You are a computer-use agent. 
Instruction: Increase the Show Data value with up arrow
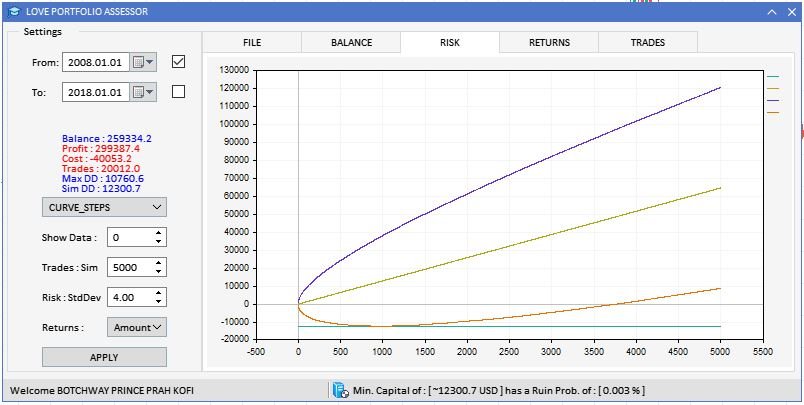(159, 233)
